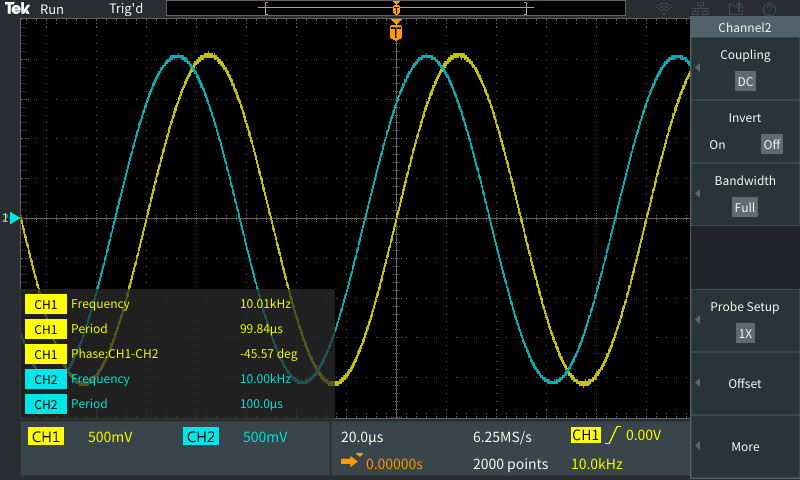
Task: Select the orange trigger position T marker
Action: click(x=397, y=32)
